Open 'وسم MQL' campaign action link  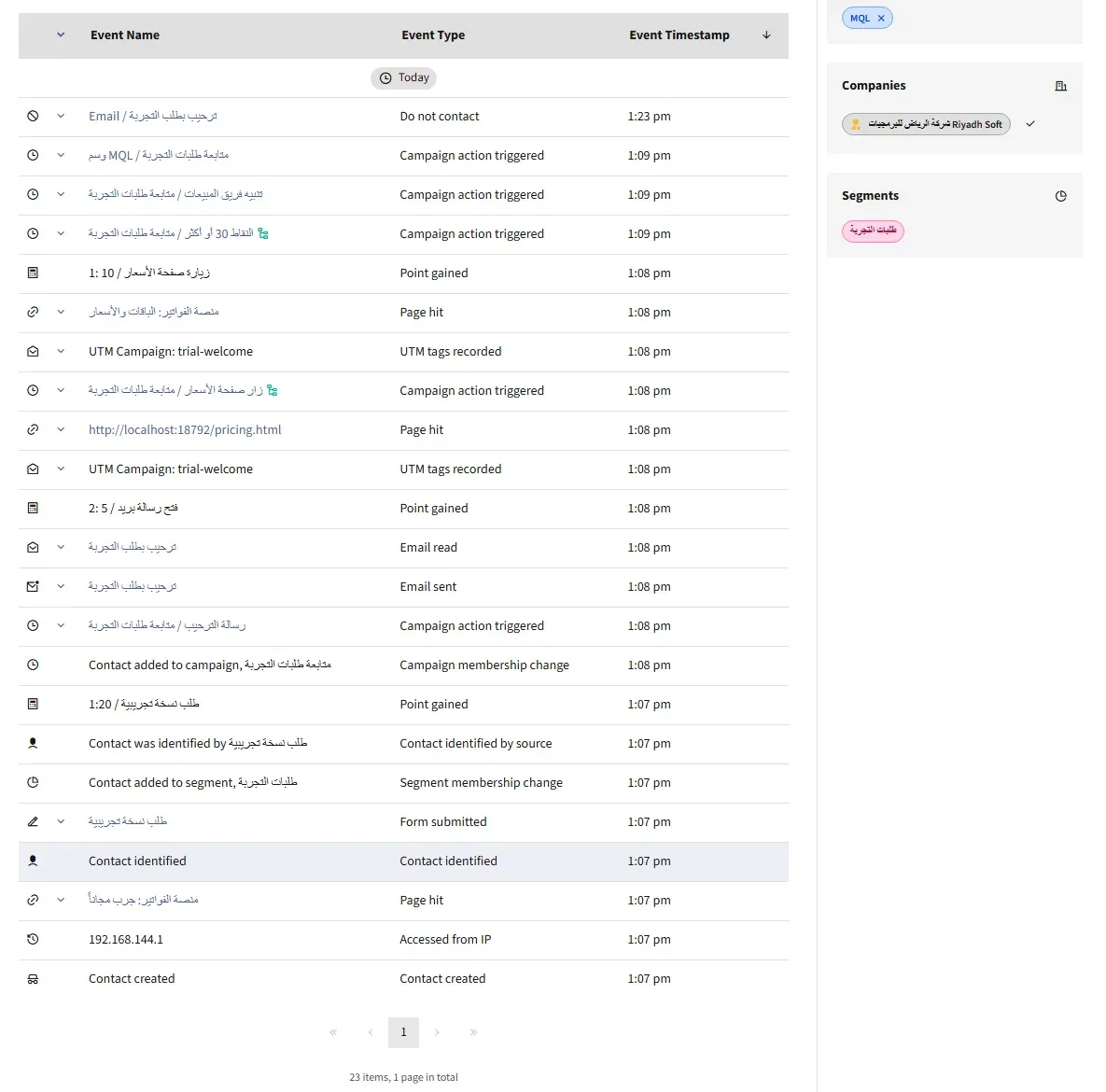[x=159, y=155]
